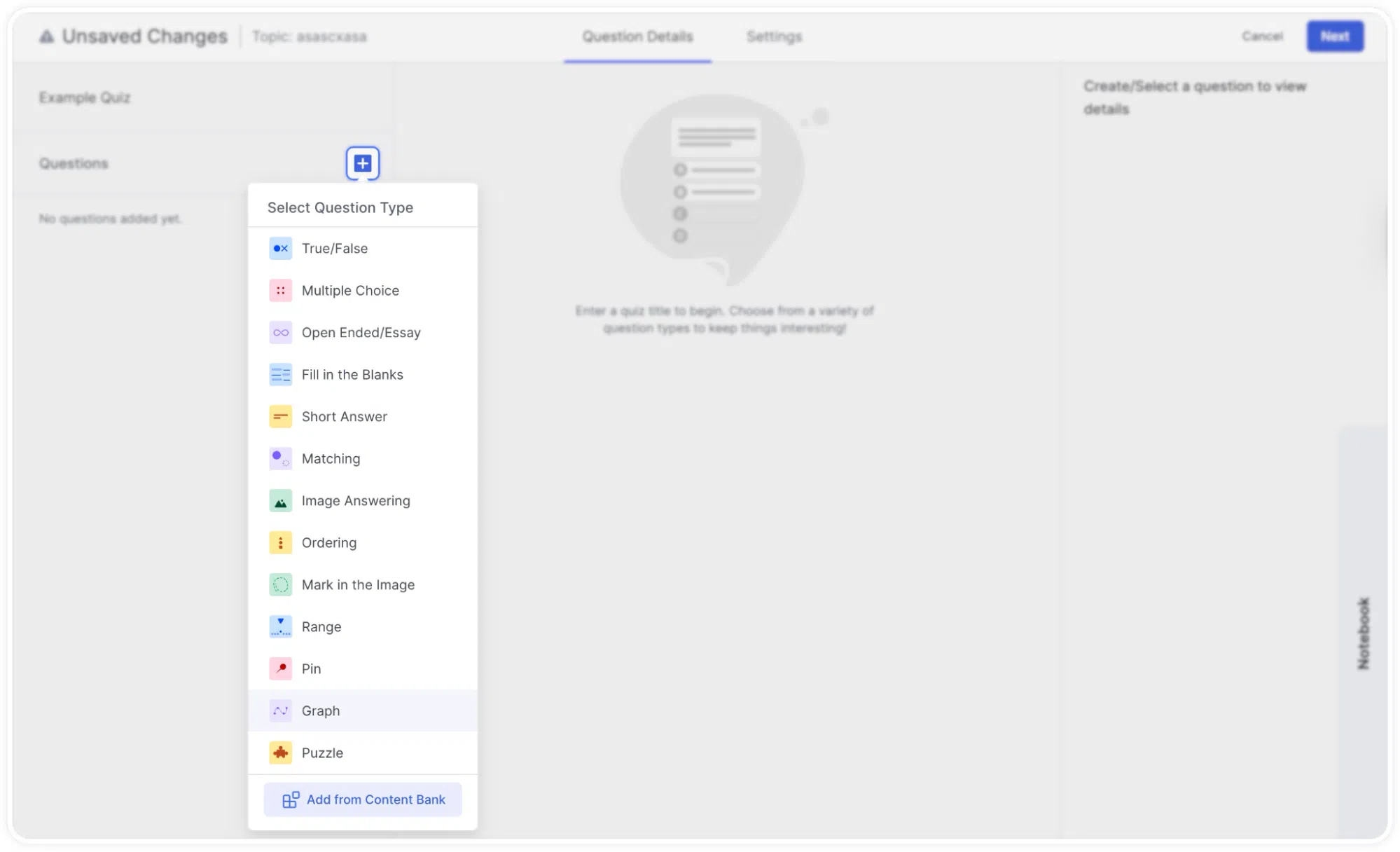Select the Range question type
The width and height of the screenshot is (1400, 852).
pyautogui.click(x=363, y=626)
